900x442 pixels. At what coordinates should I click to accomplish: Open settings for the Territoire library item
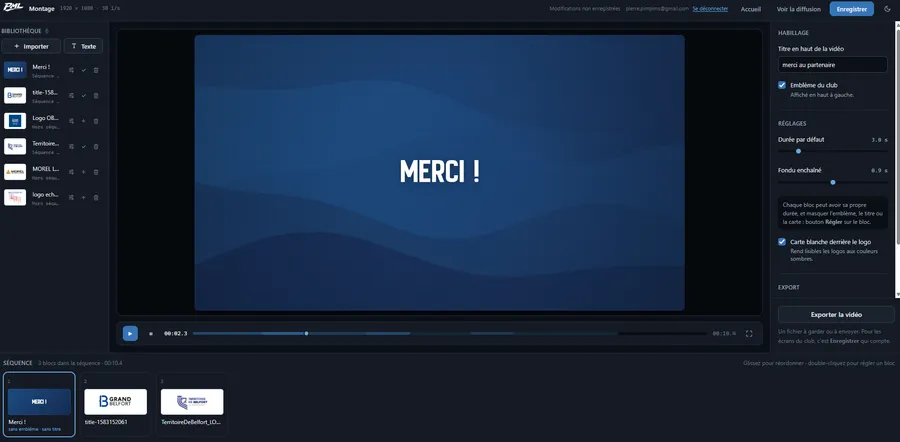[71, 146]
